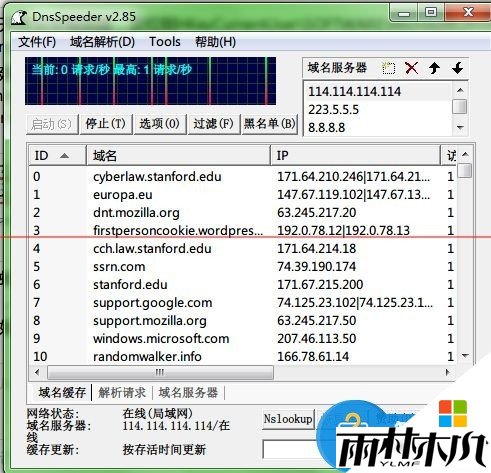Click the DnsSpeeder title bar app icon

pos(19,17)
